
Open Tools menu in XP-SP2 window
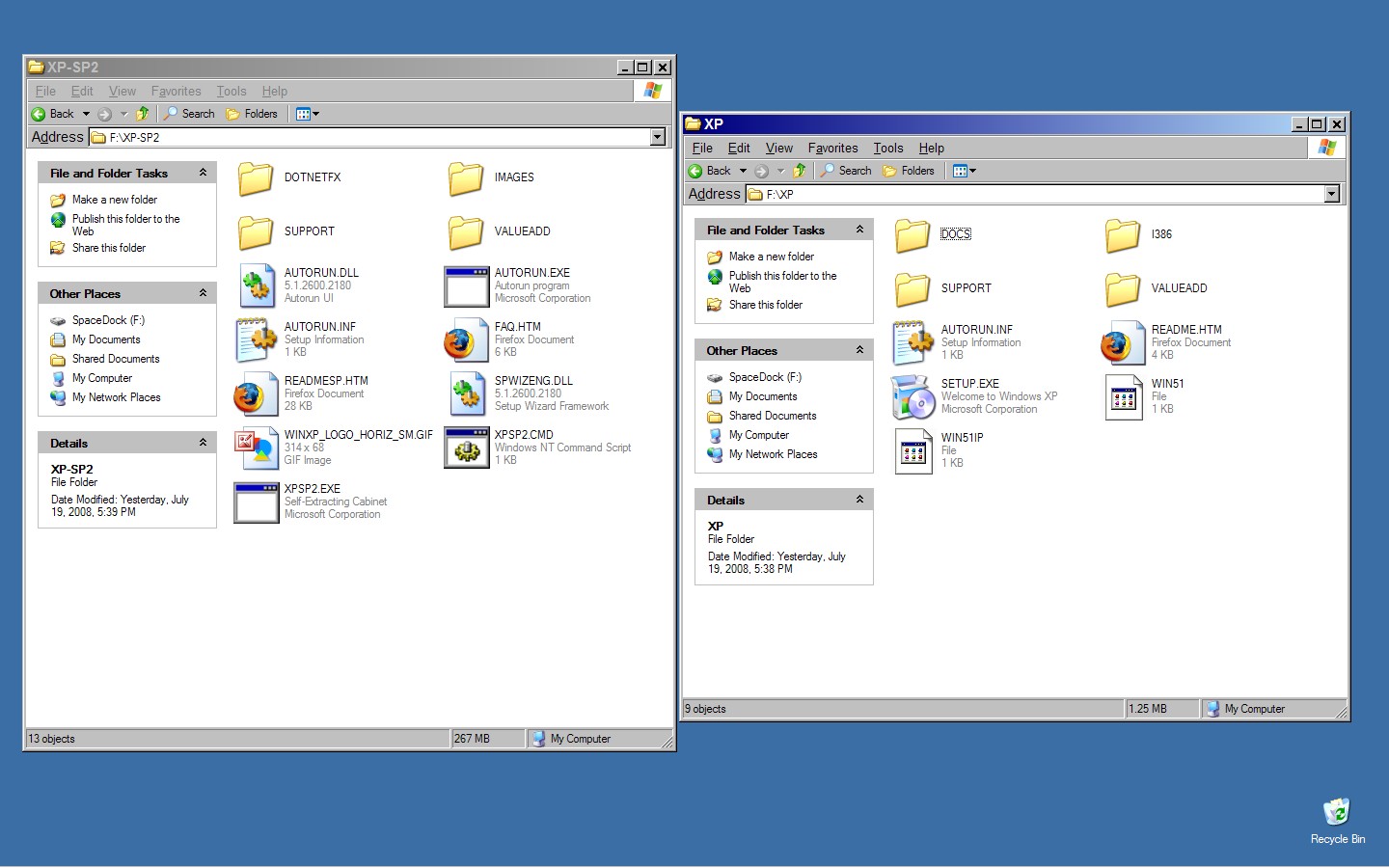(x=231, y=91)
